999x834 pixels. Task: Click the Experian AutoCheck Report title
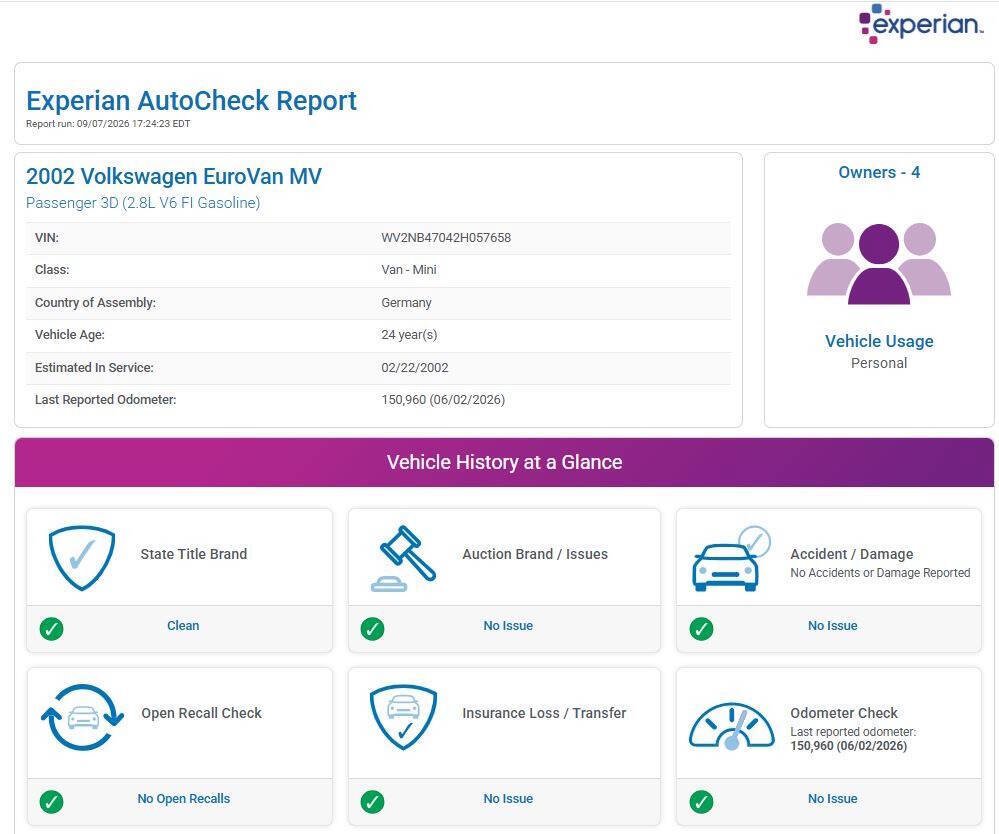(191, 101)
